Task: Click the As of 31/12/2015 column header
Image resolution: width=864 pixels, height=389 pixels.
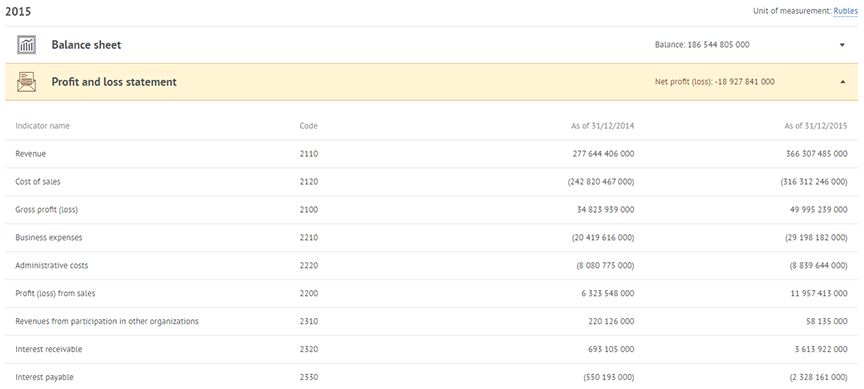Action: [x=816, y=126]
